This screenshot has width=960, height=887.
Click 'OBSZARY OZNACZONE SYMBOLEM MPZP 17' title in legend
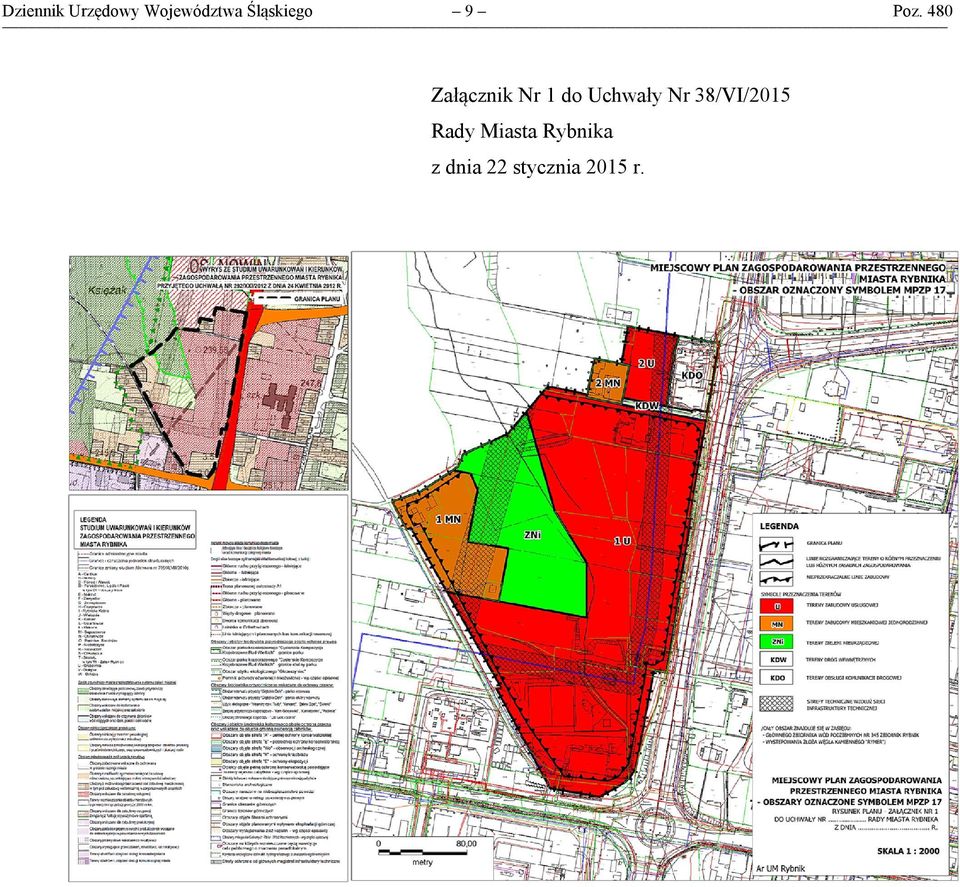pos(849,801)
